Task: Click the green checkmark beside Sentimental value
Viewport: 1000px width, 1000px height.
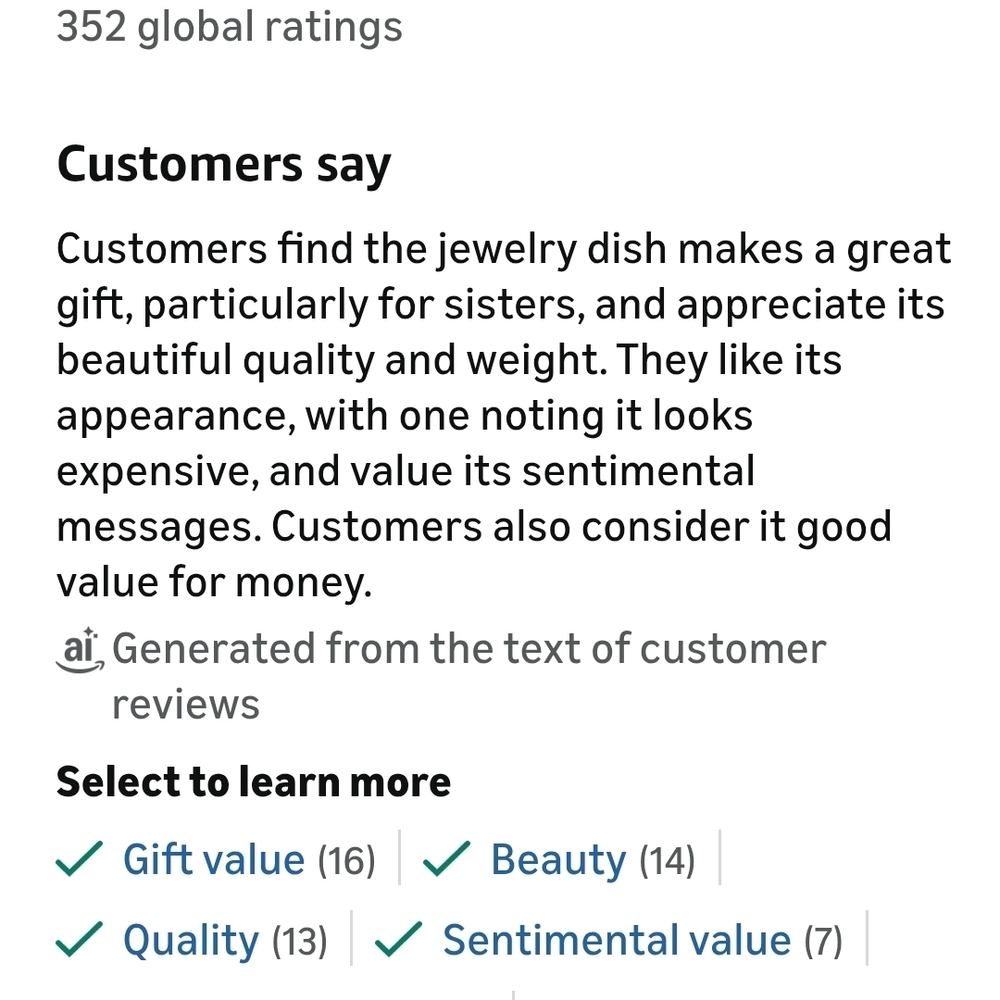Action: pyautogui.click(x=399, y=940)
